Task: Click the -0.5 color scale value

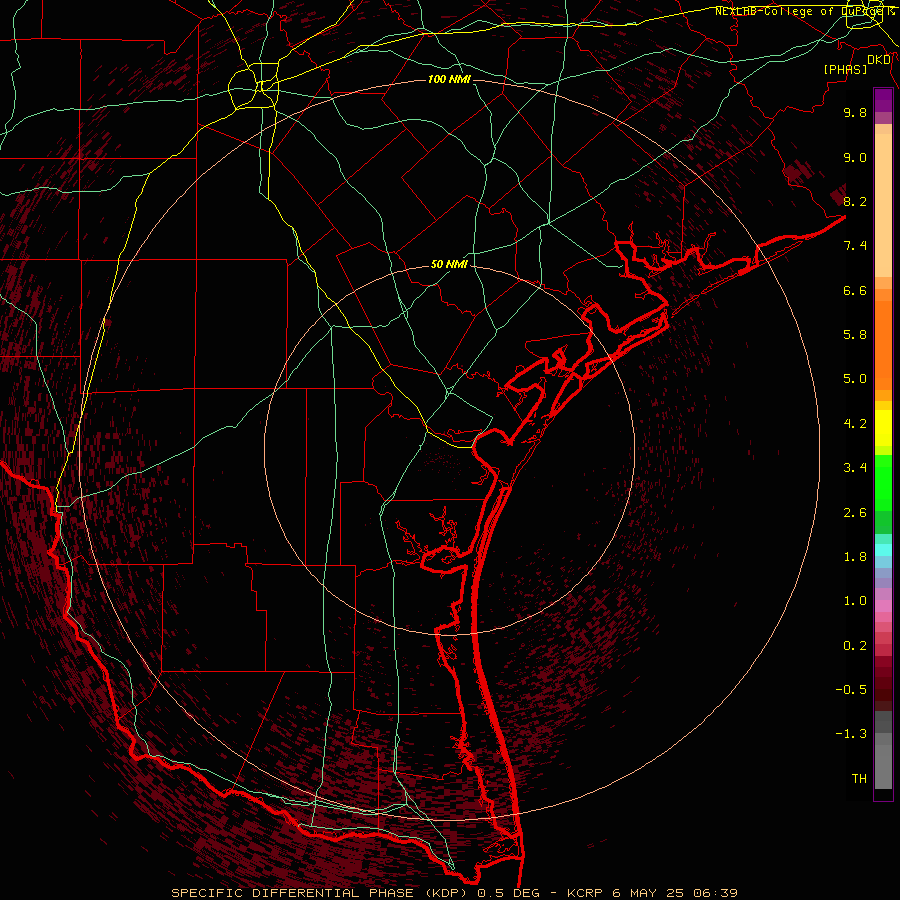Action: click(851, 690)
